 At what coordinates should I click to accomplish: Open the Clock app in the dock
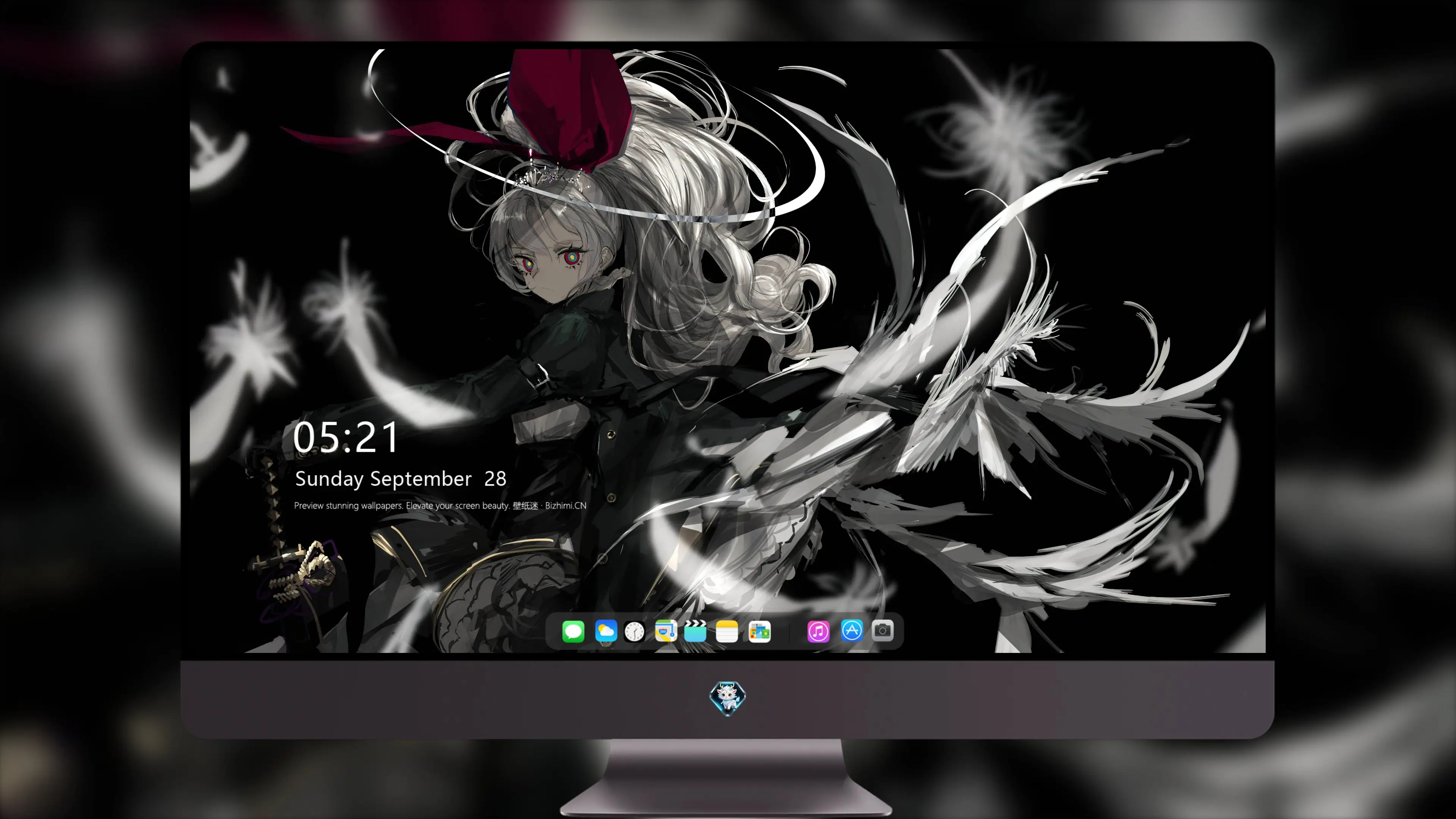[634, 631]
